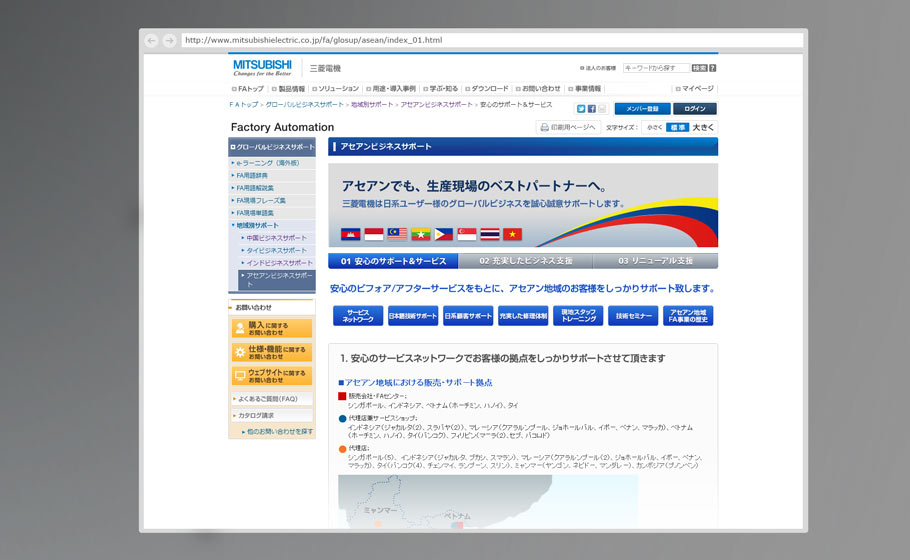Select アセアンビジネスサポート in sidebar
Screen dimensions: 910x560
click(277, 280)
